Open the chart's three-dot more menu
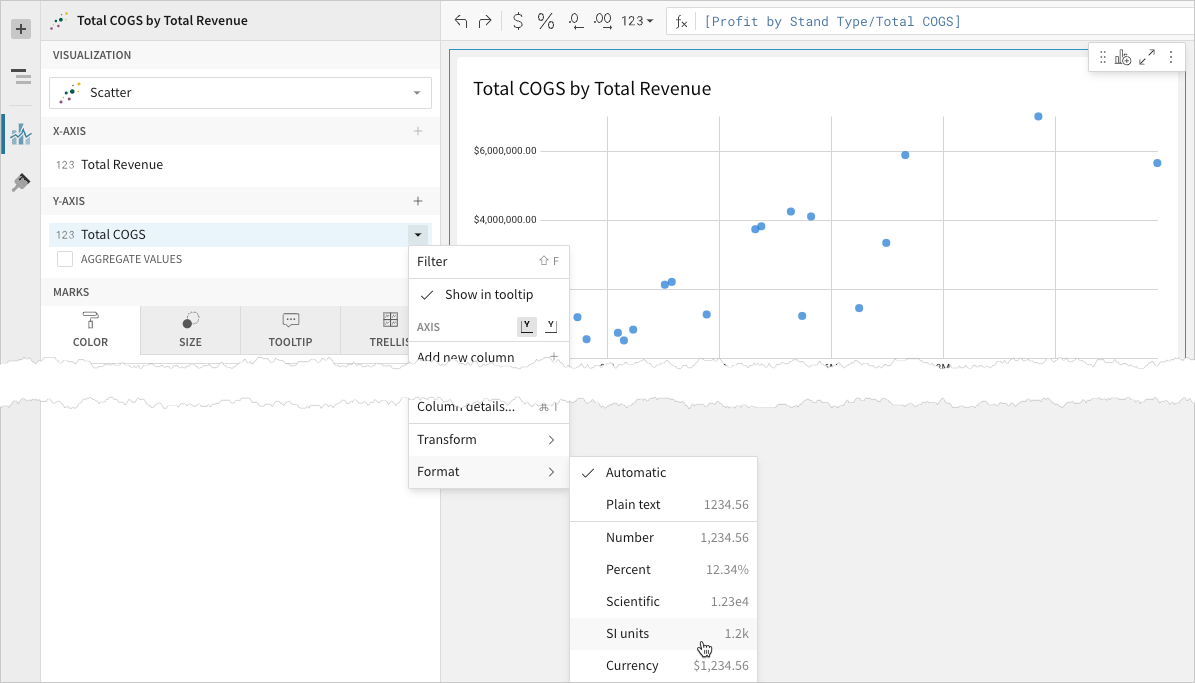 click(x=1171, y=58)
